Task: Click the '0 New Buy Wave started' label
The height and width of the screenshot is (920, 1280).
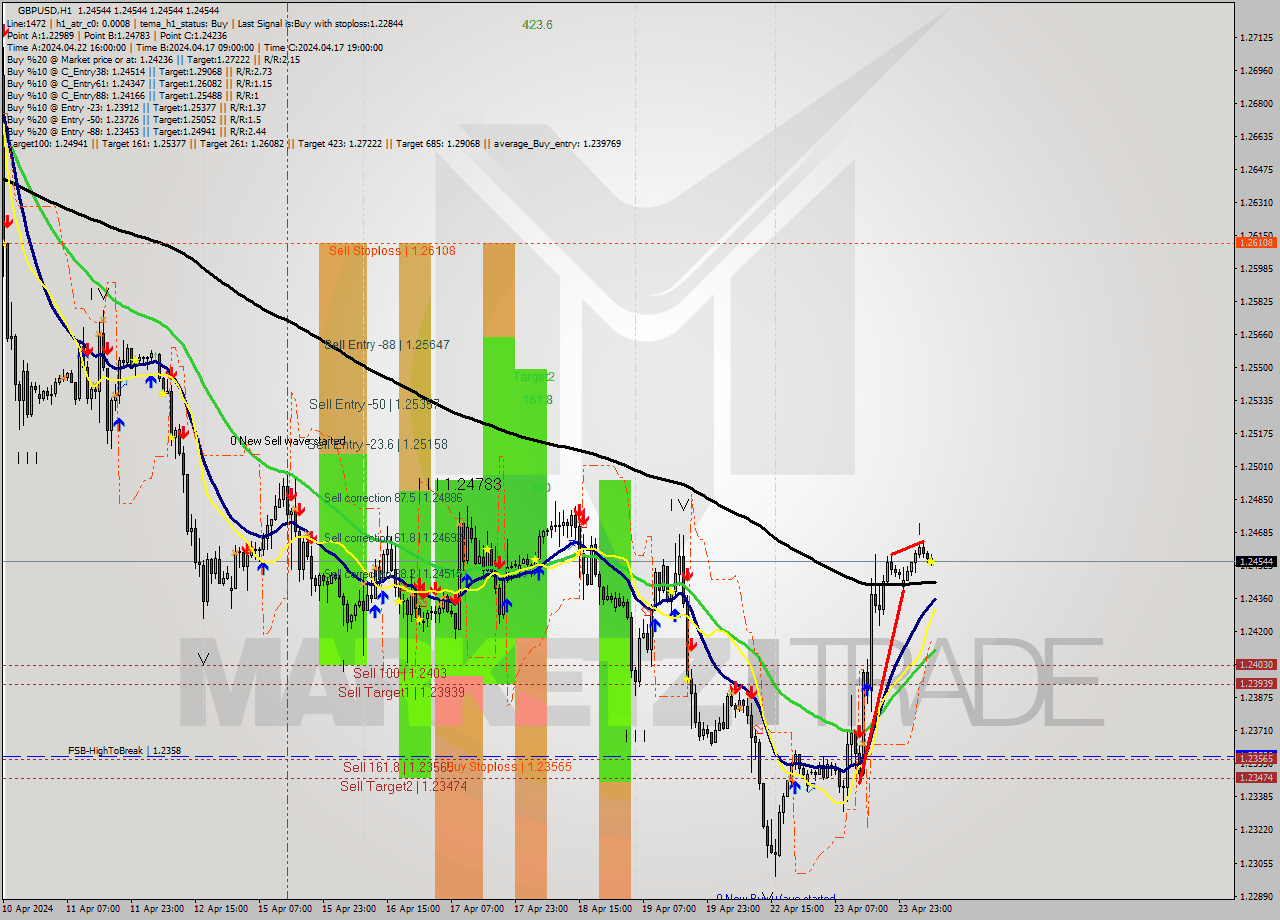Action: [776, 898]
